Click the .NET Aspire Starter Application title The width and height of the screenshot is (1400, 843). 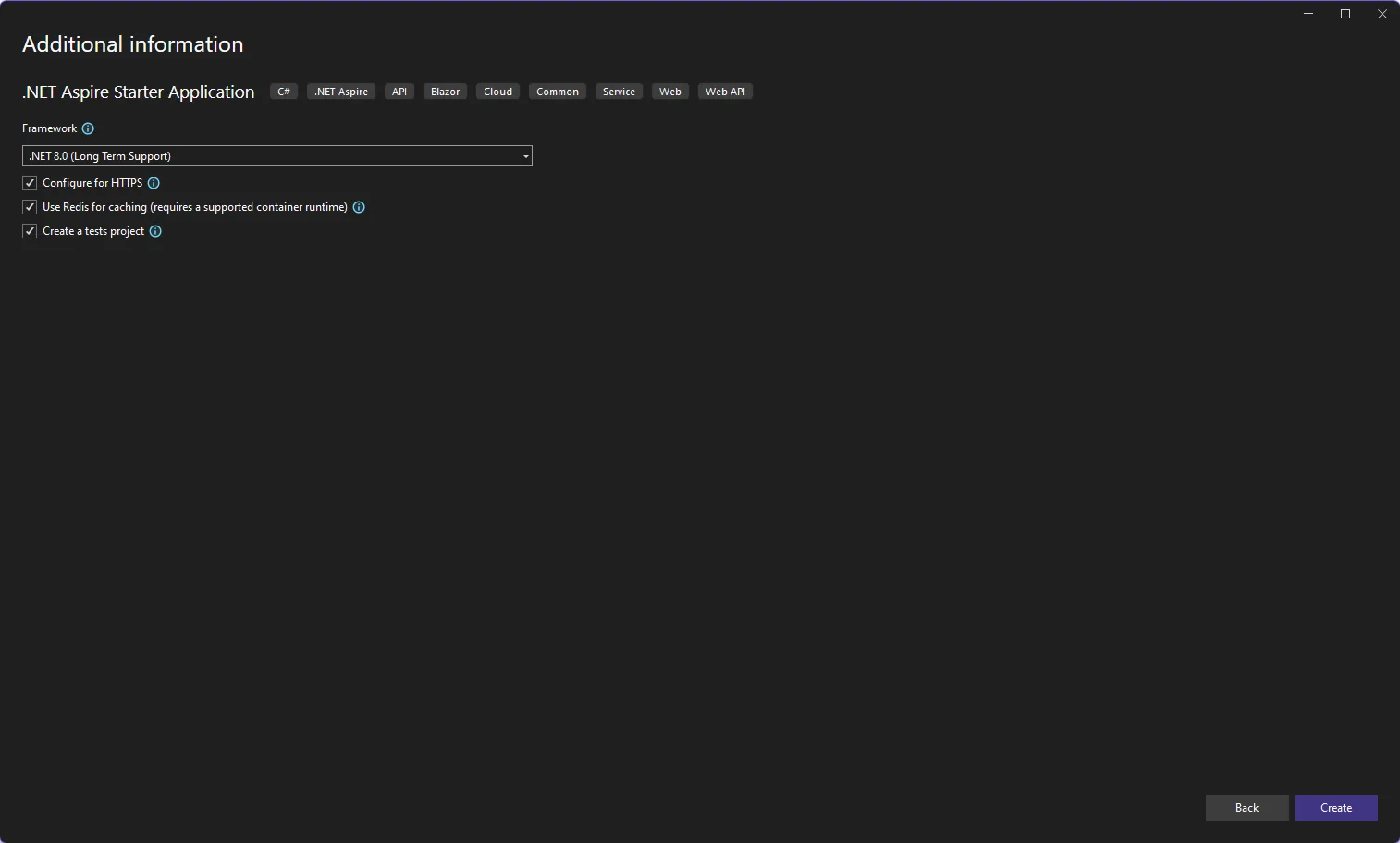pos(139,92)
